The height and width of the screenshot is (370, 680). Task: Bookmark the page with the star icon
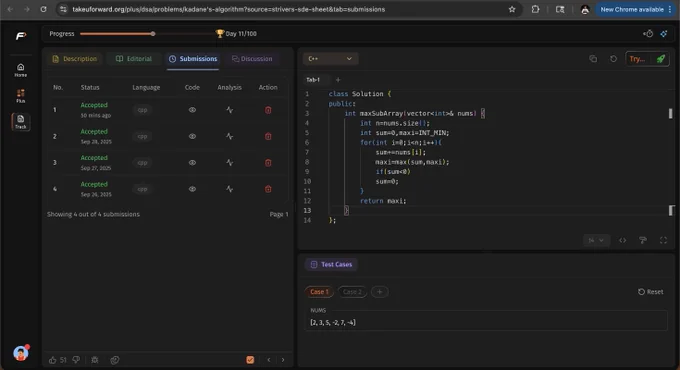512,9
